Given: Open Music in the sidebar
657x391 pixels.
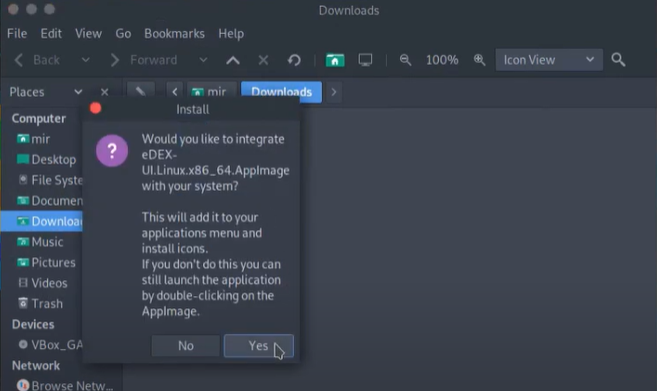Looking at the screenshot, I should pyautogui.click(x=42, y=241).
